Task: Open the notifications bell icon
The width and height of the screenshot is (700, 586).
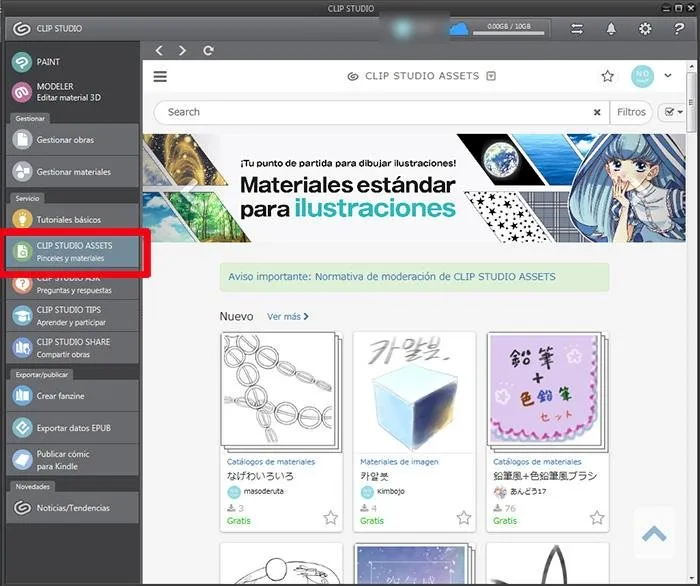Action: click(x=611, y=29)
